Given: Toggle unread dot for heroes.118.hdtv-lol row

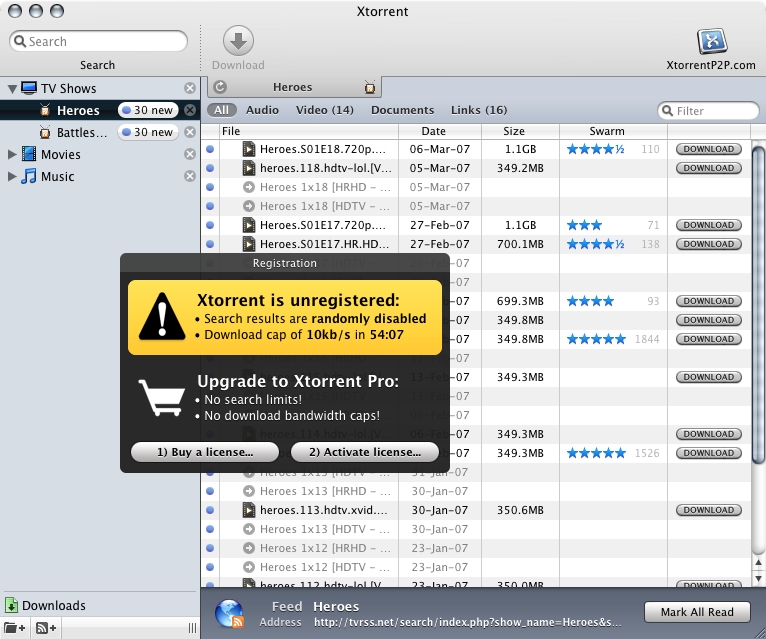Looking at the screenshot, I should tap(210, 168).
